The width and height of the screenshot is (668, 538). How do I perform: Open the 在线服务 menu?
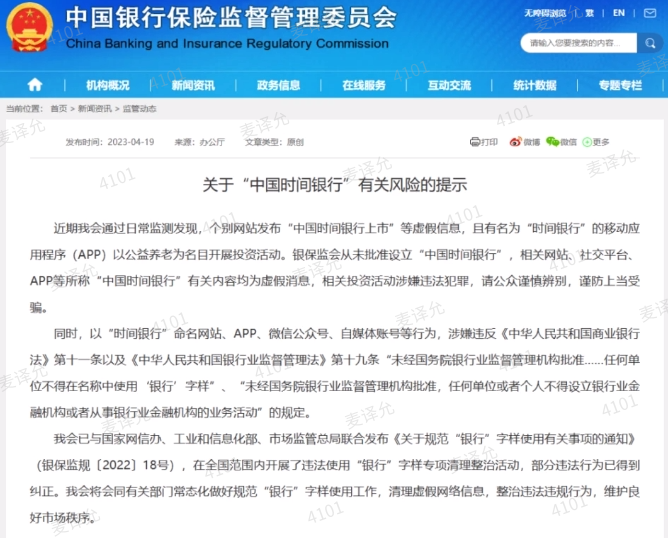tap(364, 85)
